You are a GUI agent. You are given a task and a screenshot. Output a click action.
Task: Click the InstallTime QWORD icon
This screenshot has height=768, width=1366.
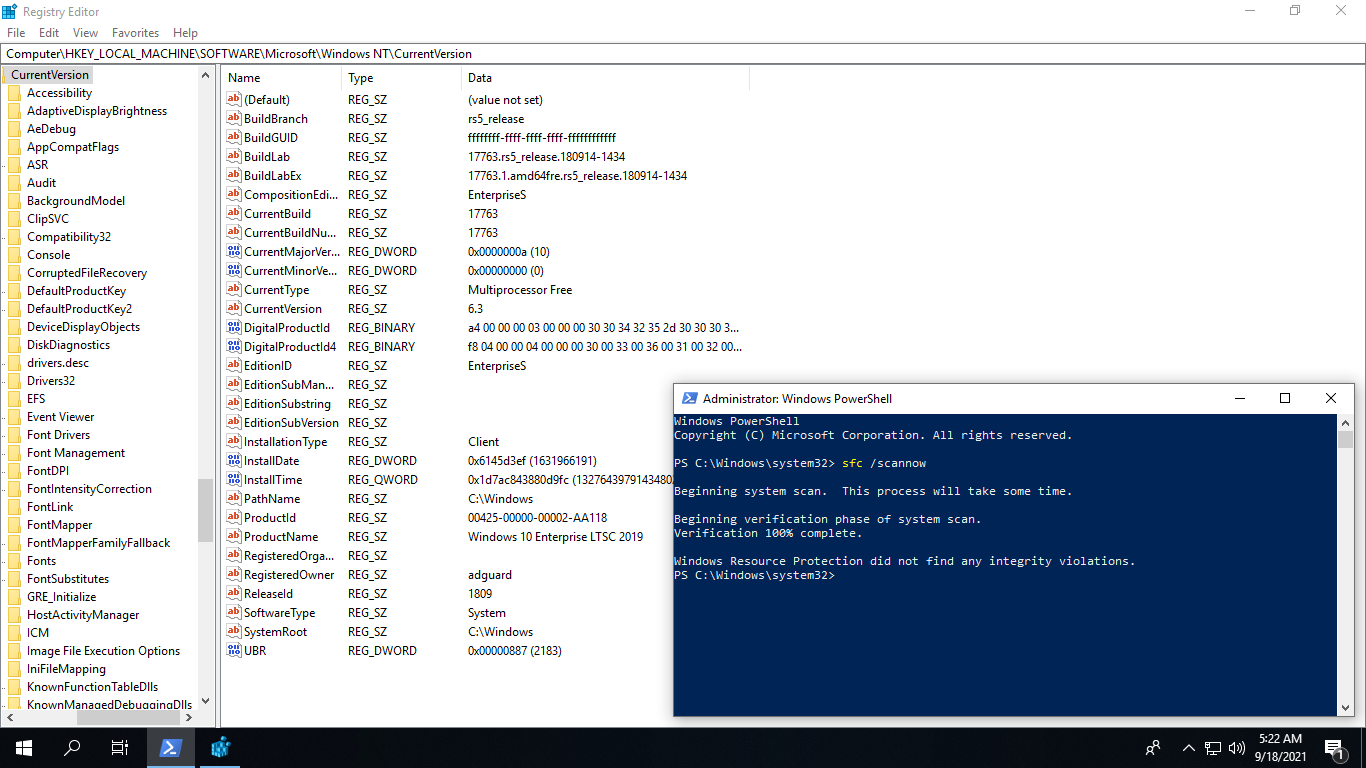[x=234, y=479]
